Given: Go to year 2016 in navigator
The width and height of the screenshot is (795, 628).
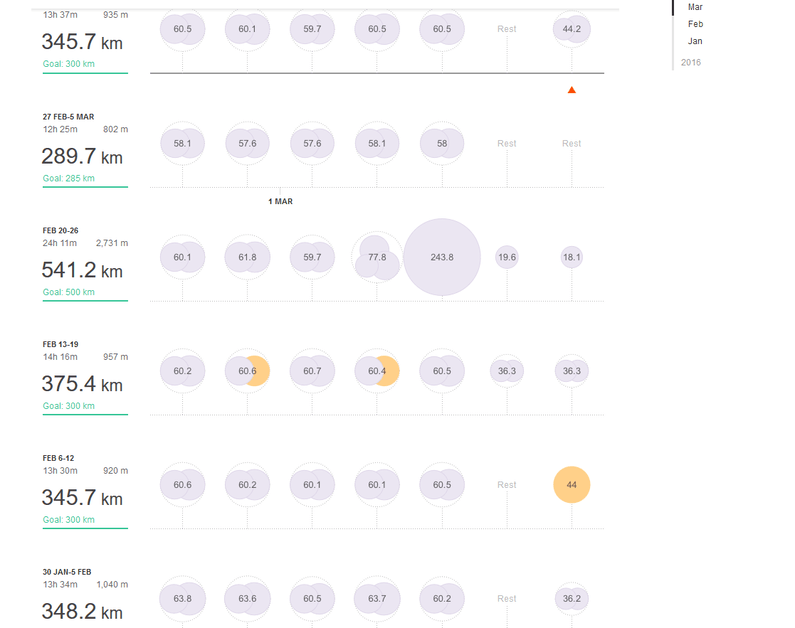Looking at the screenshot, I should point(691,62).
